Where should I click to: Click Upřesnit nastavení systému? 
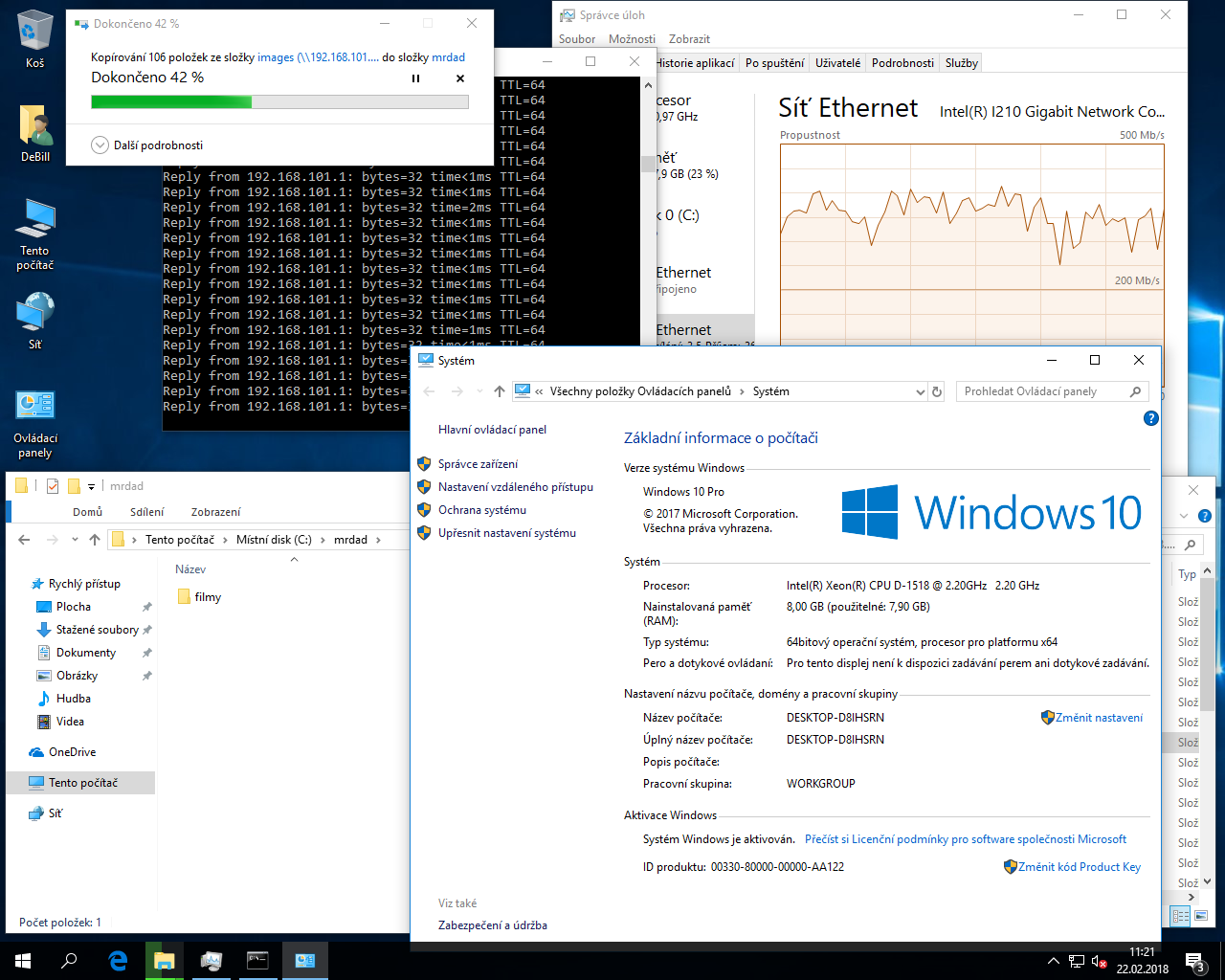click(x=507, y=533)
